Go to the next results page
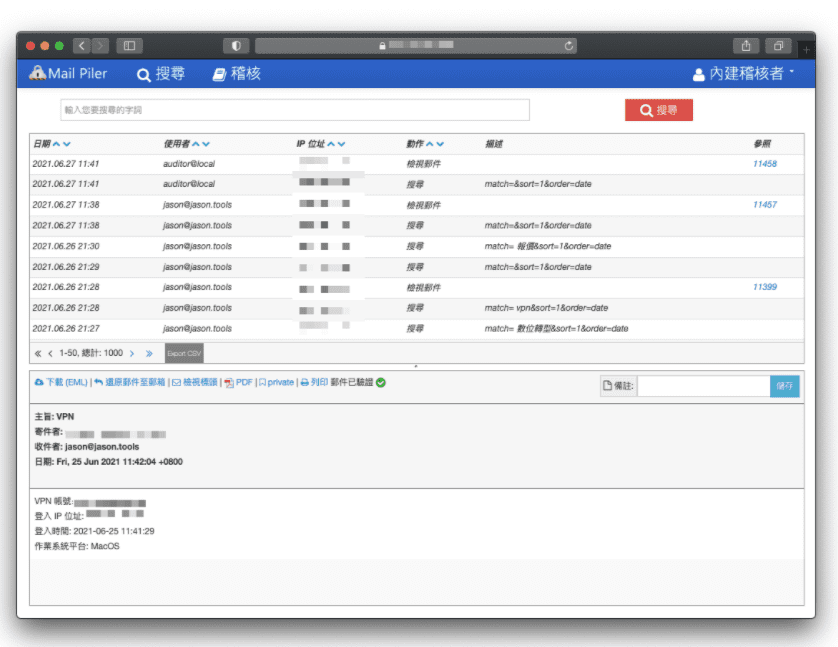This screenshot has height=647, width=838. pyautogui.click(x=132, y=353)
